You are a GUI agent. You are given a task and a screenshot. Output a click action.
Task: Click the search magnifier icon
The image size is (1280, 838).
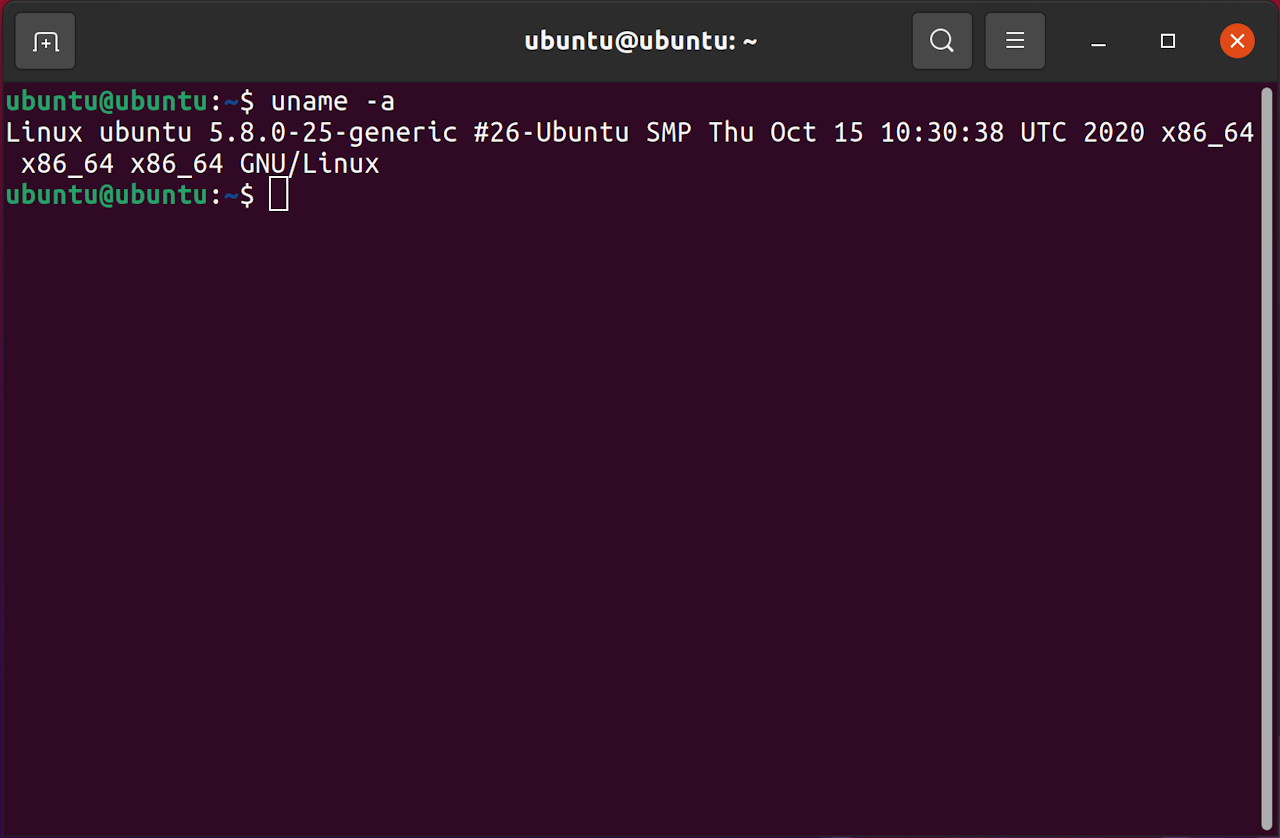pyautogui.click(x=942, y=41)
